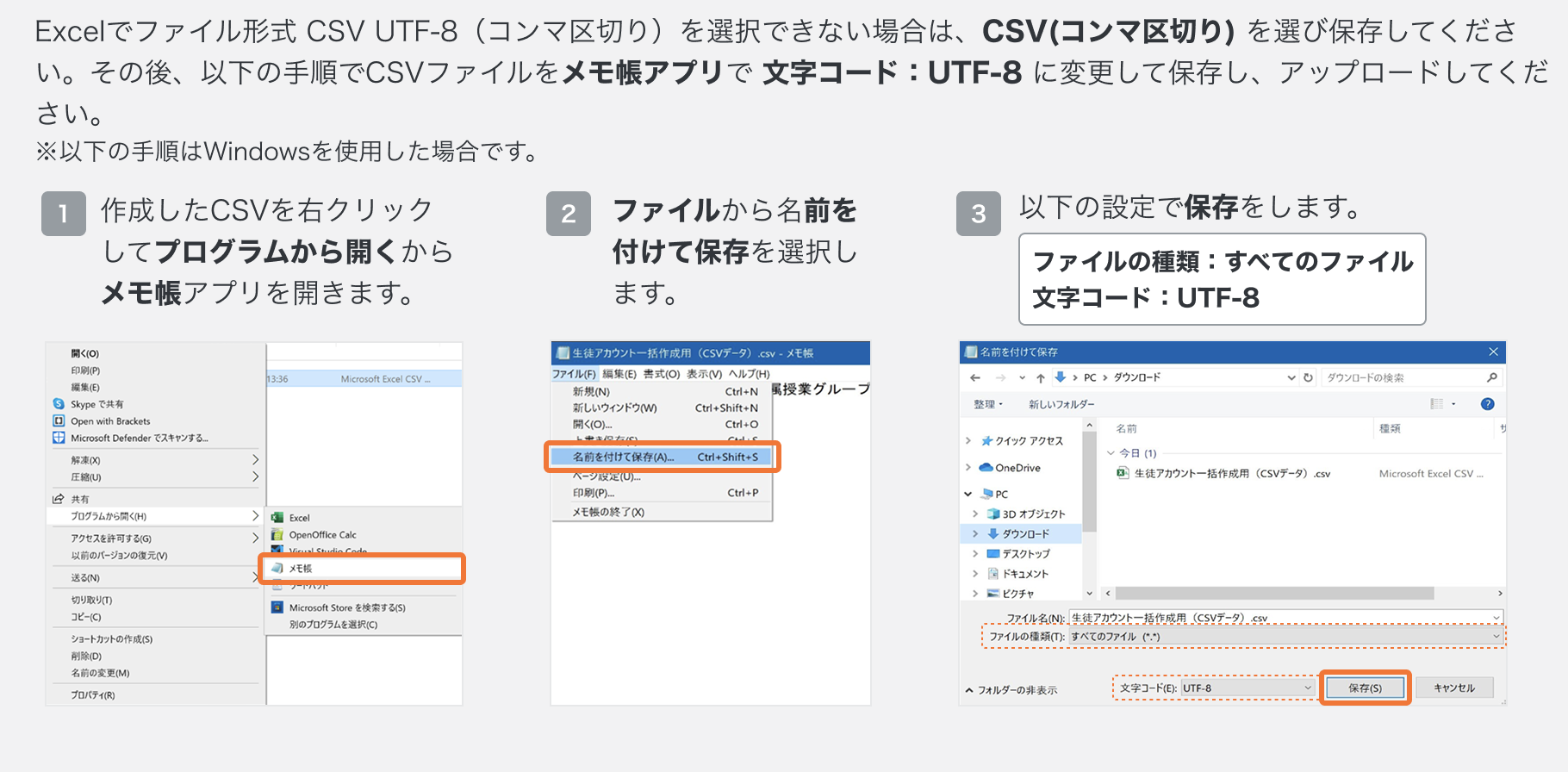Screen dimensions: 1568x772
Task: Open the address bar path dropdown arrow
Action: pos(1291,377)
